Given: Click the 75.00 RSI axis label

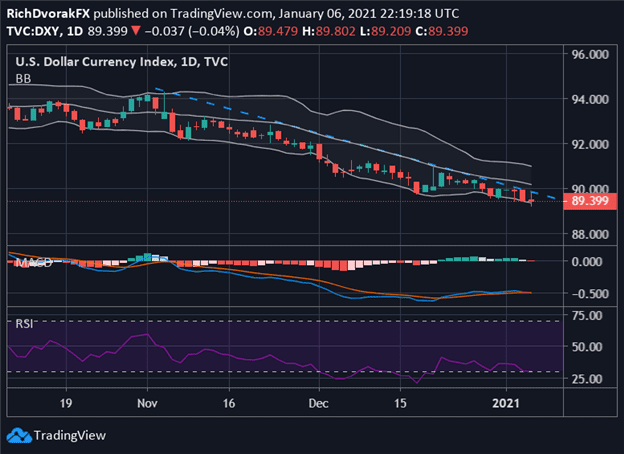Looking at the screenshot, I should pos(587,316).
